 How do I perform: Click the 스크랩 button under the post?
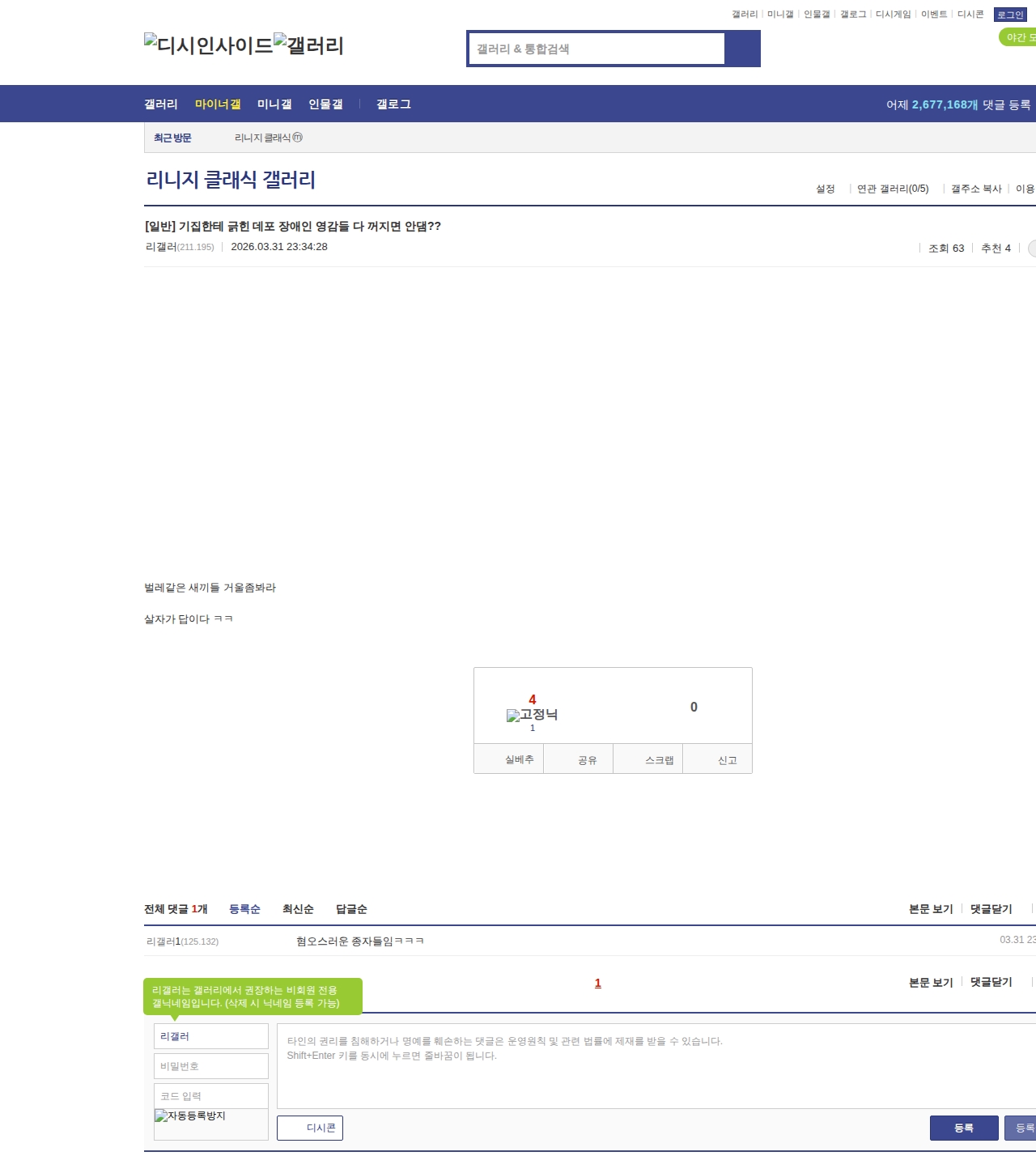click(x=659, y=760)
